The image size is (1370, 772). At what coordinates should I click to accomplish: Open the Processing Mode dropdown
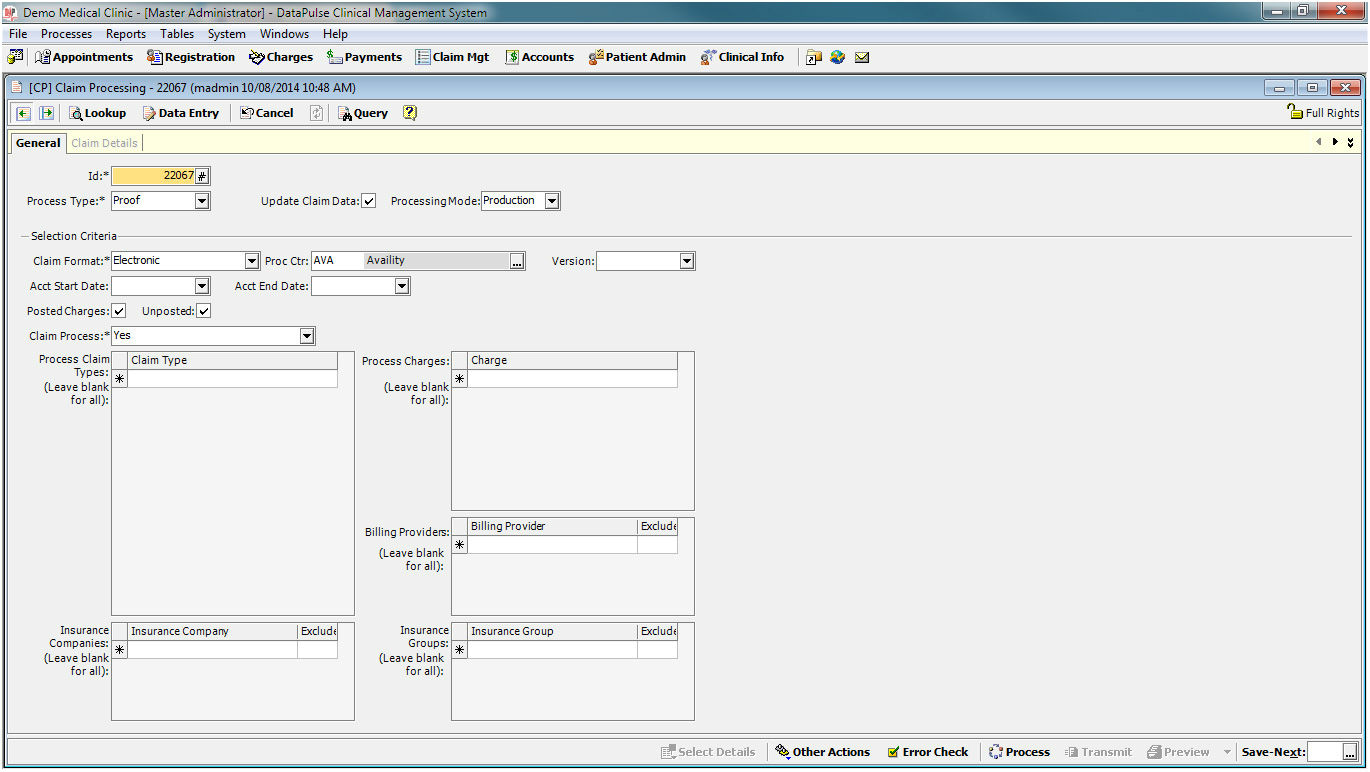coord(552,201)
